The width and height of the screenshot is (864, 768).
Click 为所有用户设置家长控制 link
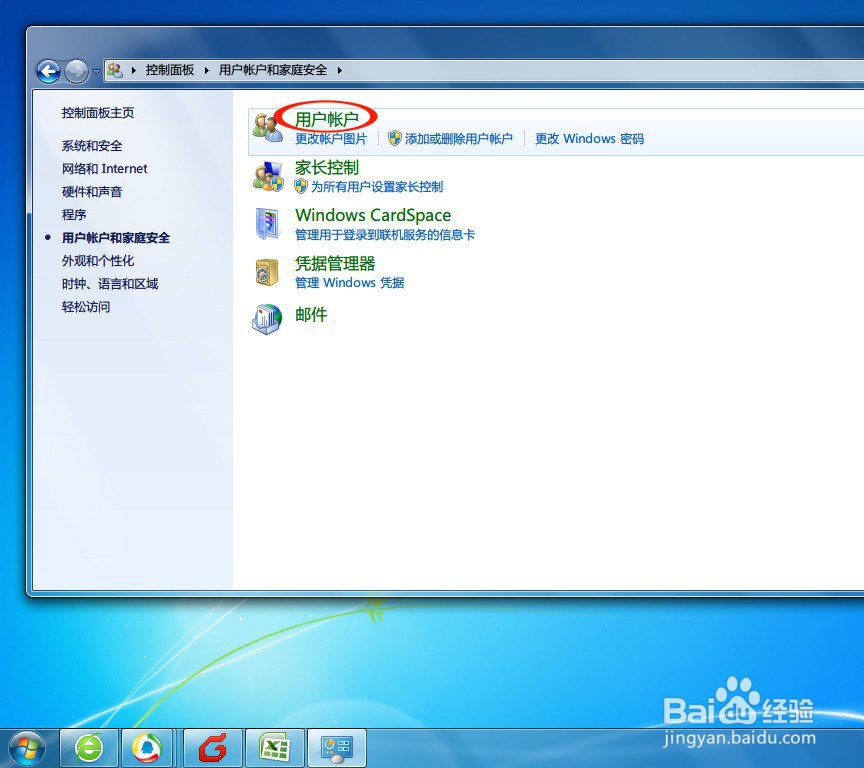coord(377,187)
